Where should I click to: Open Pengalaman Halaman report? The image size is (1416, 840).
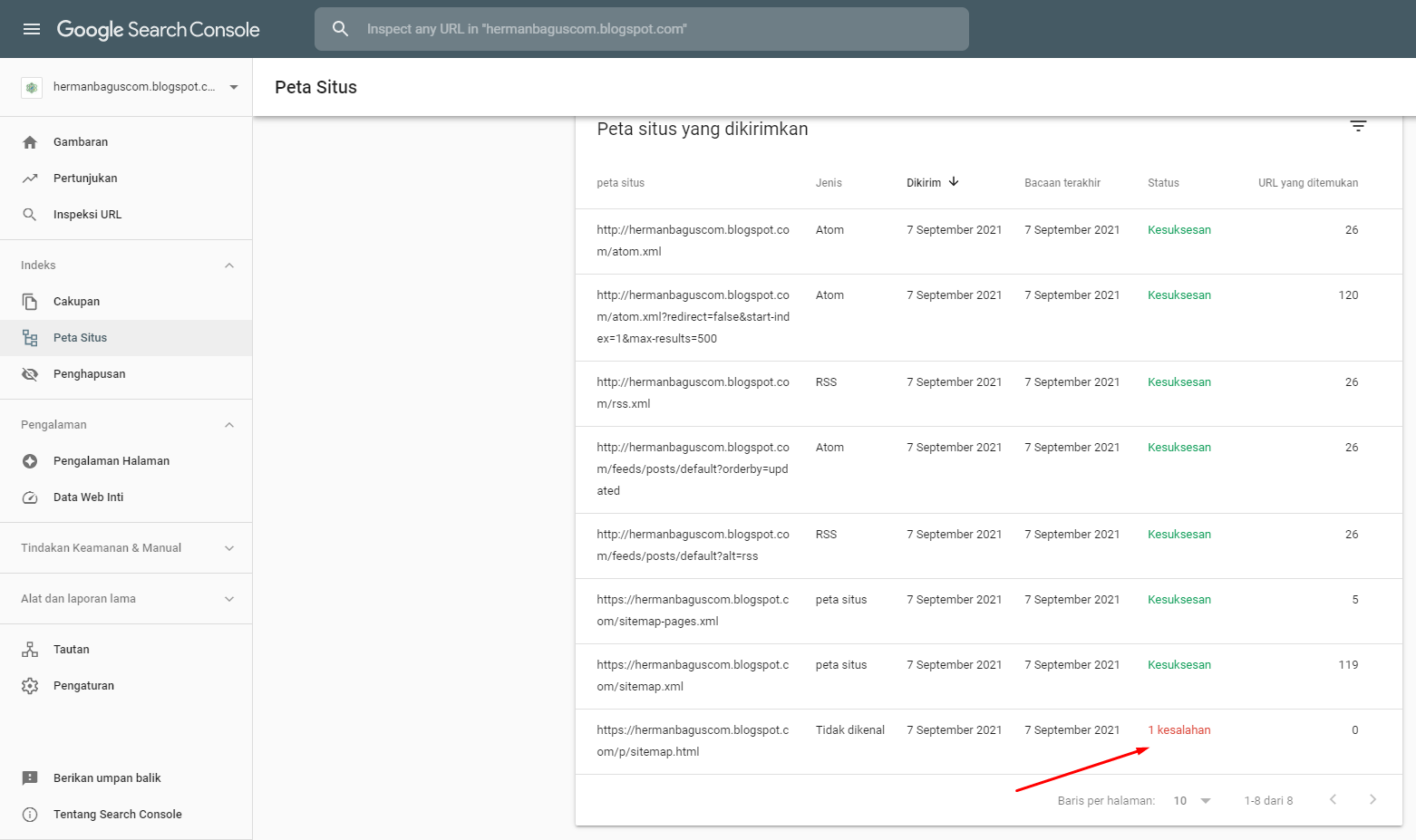click(126, 461)
